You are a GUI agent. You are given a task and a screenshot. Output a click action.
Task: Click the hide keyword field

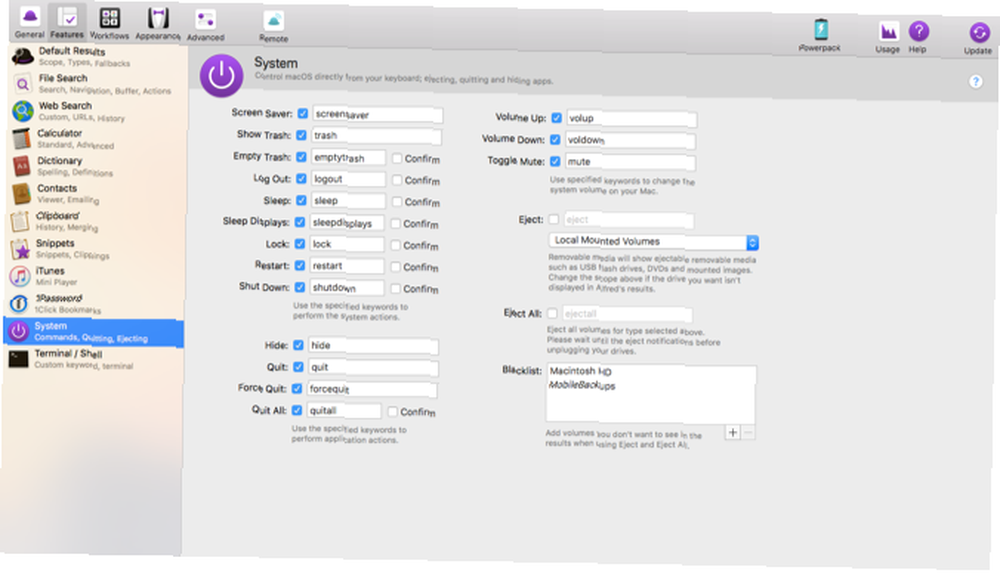[373, 346]
